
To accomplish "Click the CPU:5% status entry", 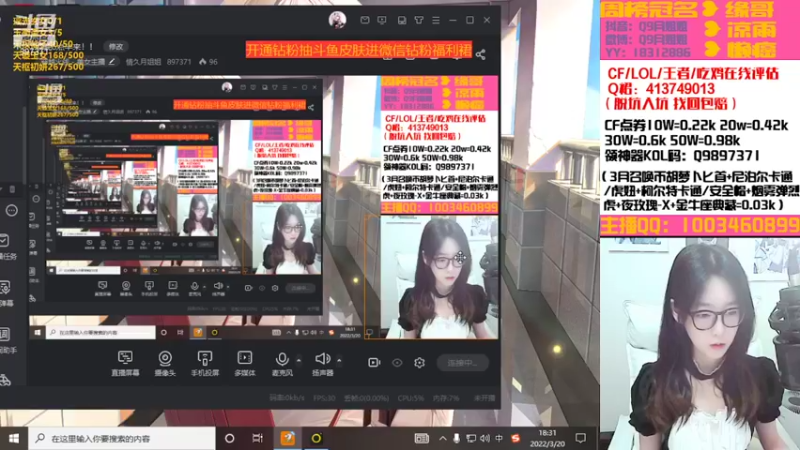I will (x=410, y=398).
